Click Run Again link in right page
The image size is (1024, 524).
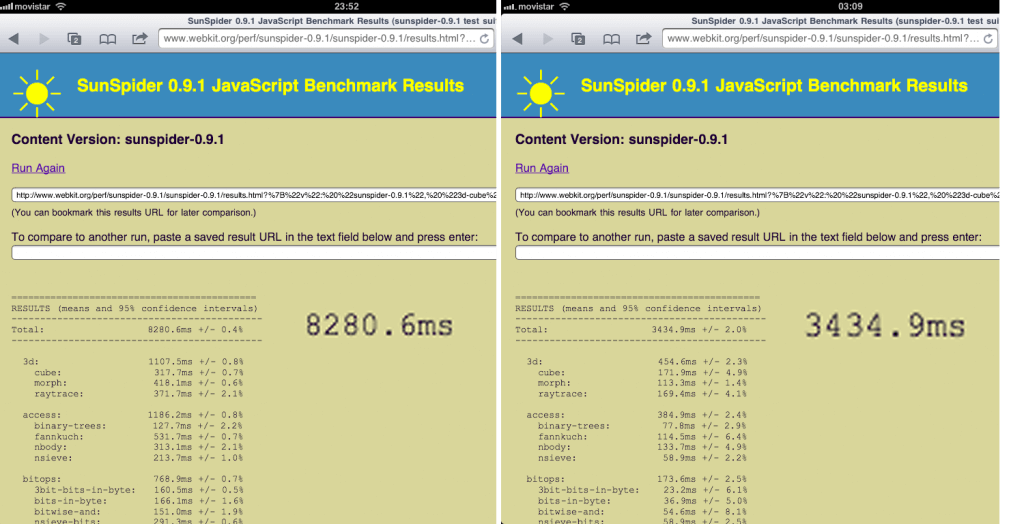[542, 168]
